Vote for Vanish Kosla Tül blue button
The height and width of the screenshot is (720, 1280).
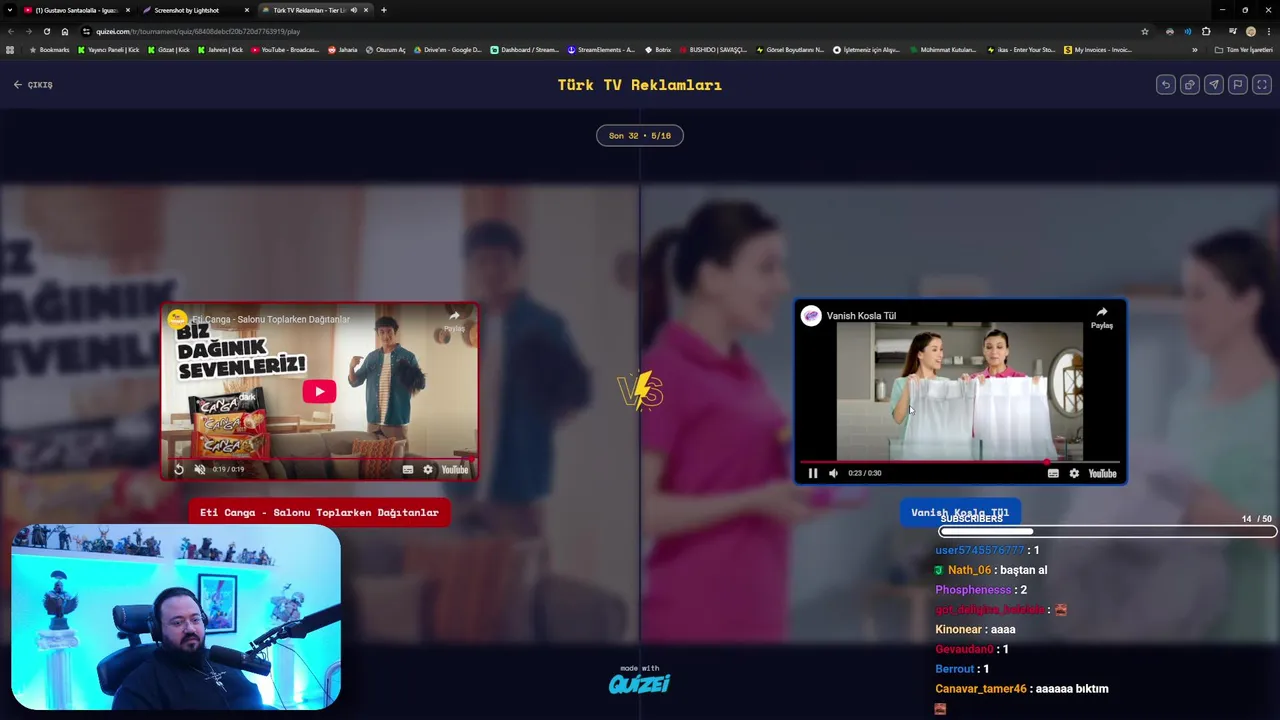[x=960, y=512]
